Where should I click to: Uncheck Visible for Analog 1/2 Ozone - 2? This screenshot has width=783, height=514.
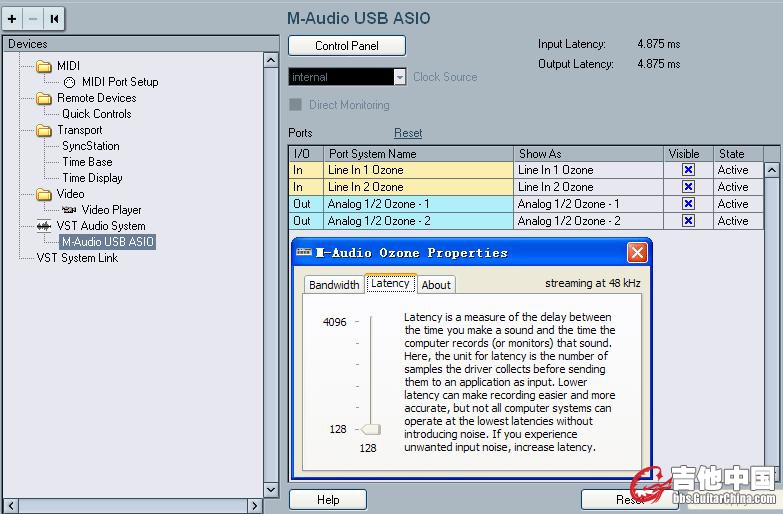(x=688, y=221)
